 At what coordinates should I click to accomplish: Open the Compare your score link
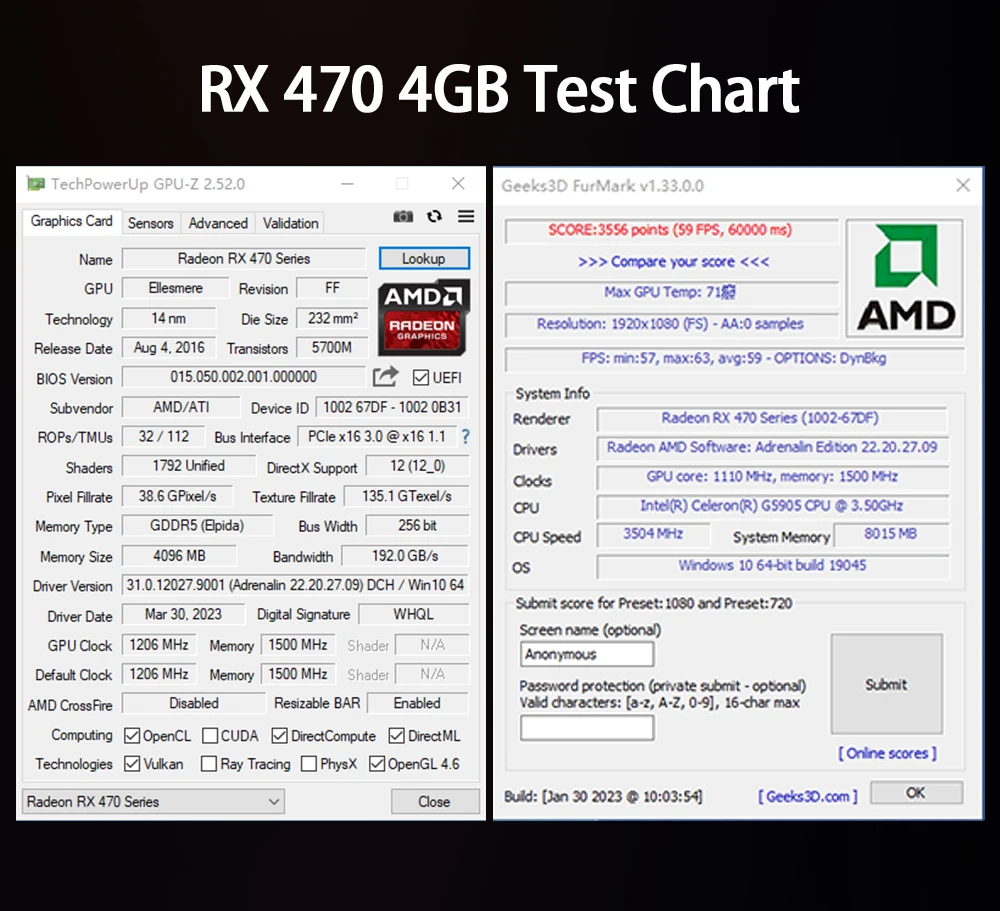[673, 262]
